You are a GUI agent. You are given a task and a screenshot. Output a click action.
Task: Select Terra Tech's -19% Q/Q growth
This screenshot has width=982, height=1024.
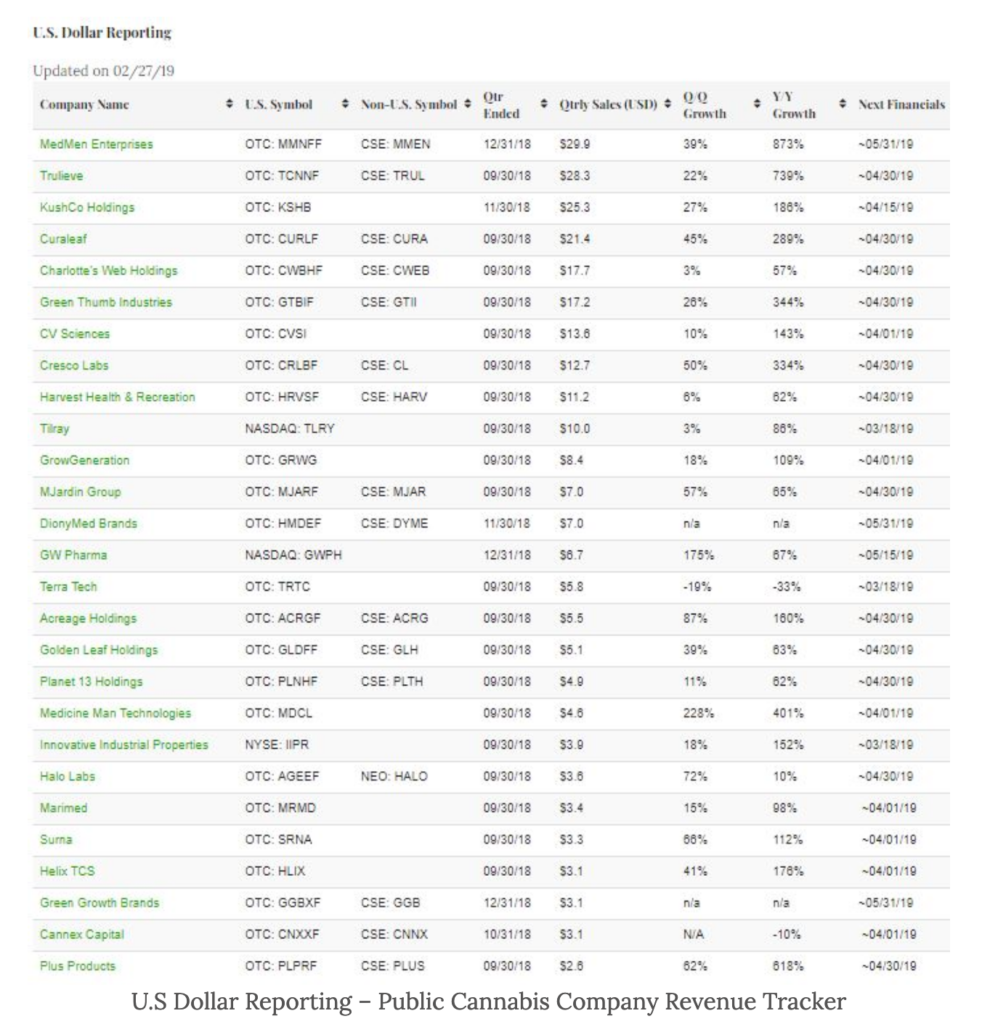pos(697,587)
